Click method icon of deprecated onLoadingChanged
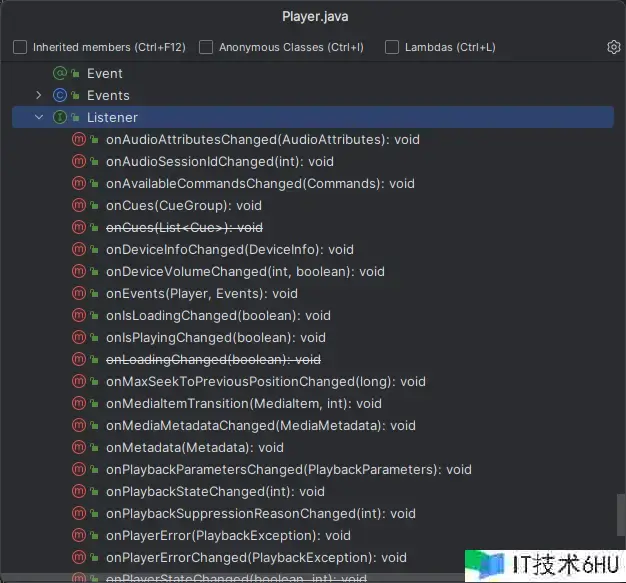 (x=79, y=359)
